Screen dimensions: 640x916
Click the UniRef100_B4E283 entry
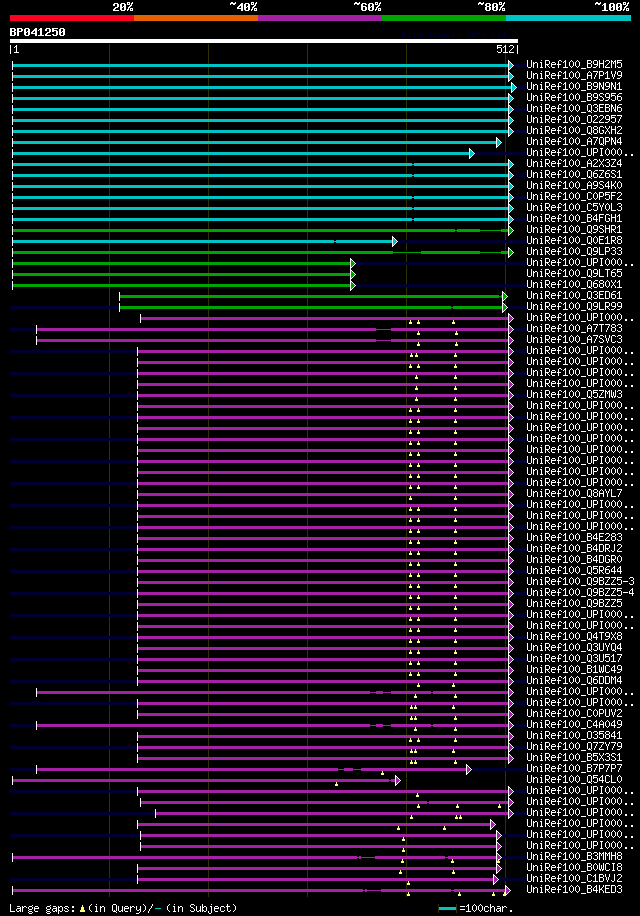click(574, 537)
